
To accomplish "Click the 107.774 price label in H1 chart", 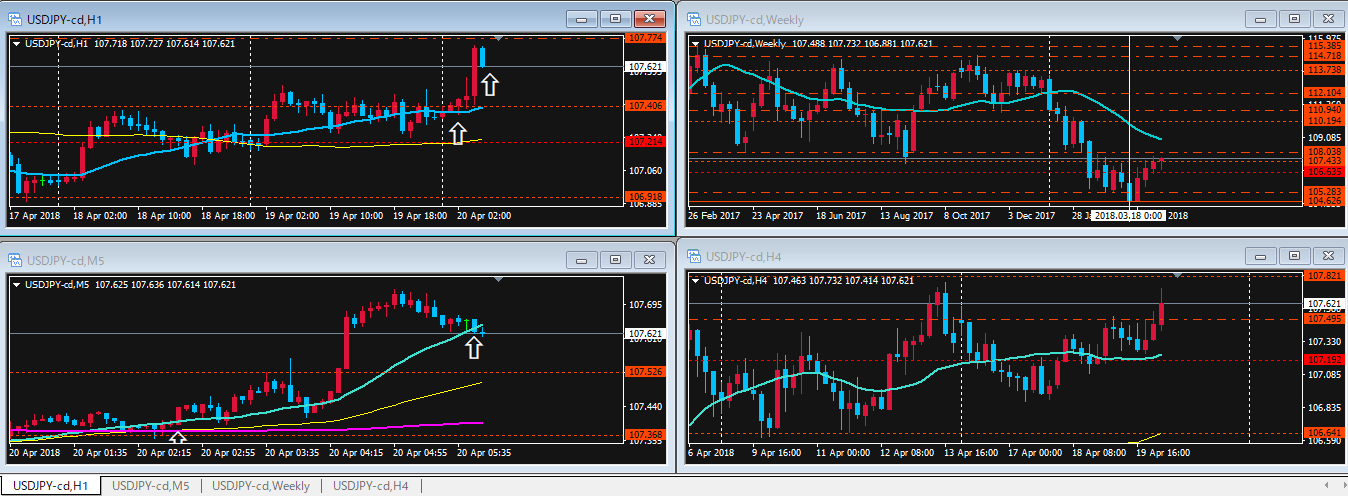I will click(645, 38).
